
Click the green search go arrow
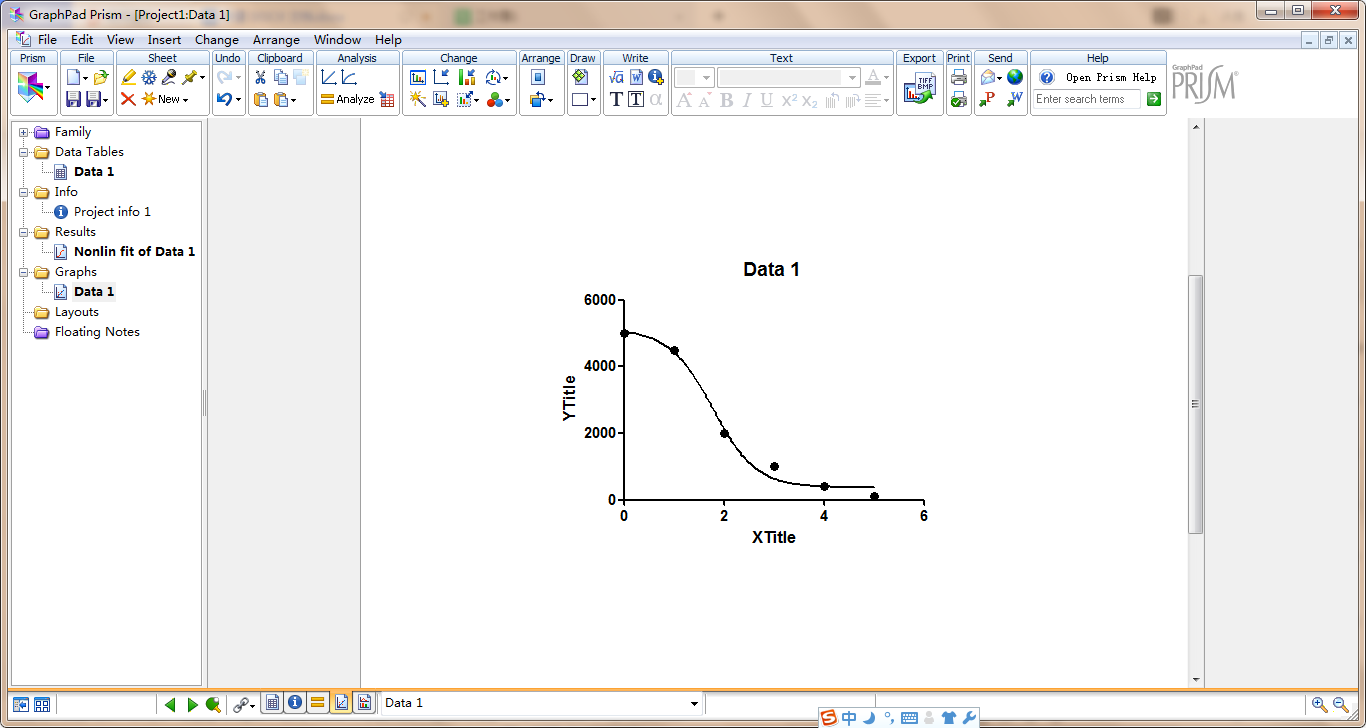click(x=1154, y=99)
